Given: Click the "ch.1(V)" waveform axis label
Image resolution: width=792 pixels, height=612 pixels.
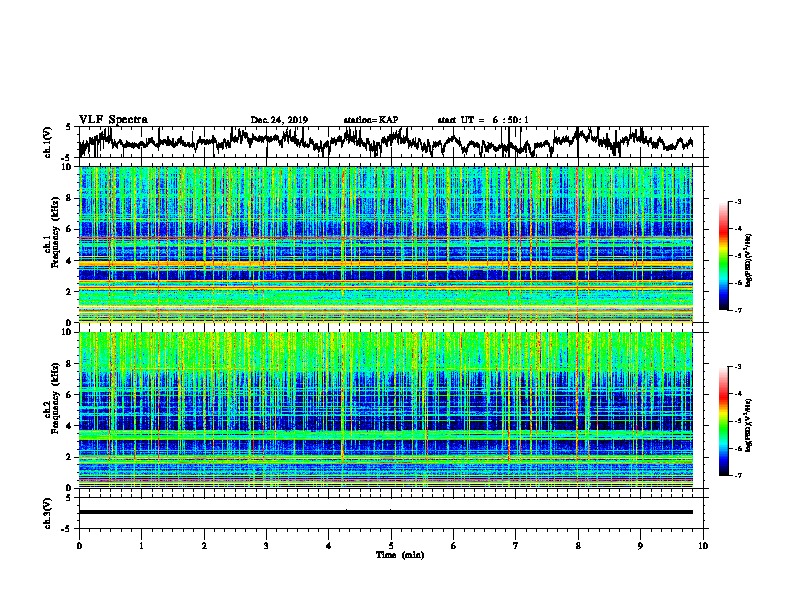Looking at the screenshot, I should click(48, 142).
